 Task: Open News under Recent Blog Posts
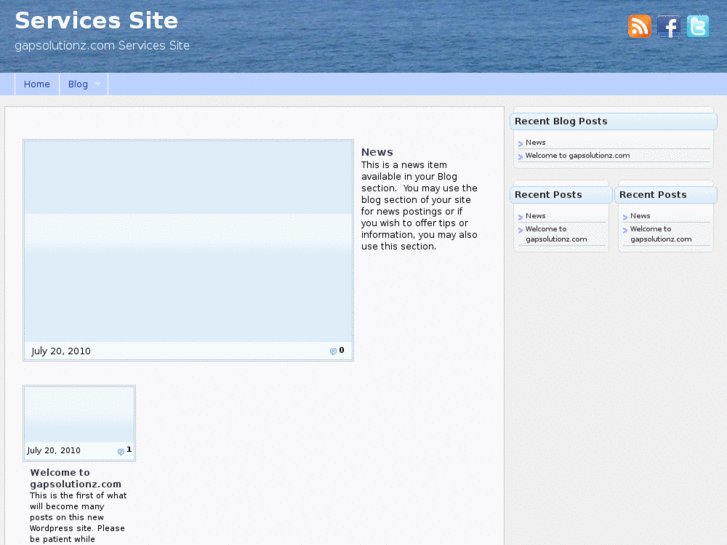point(535,142)
